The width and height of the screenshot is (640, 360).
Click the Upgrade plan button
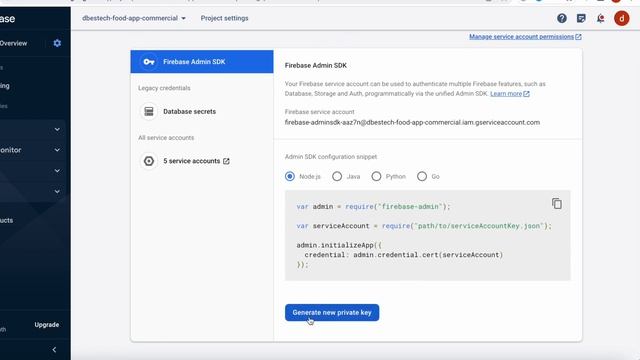(x=47, y=325)
